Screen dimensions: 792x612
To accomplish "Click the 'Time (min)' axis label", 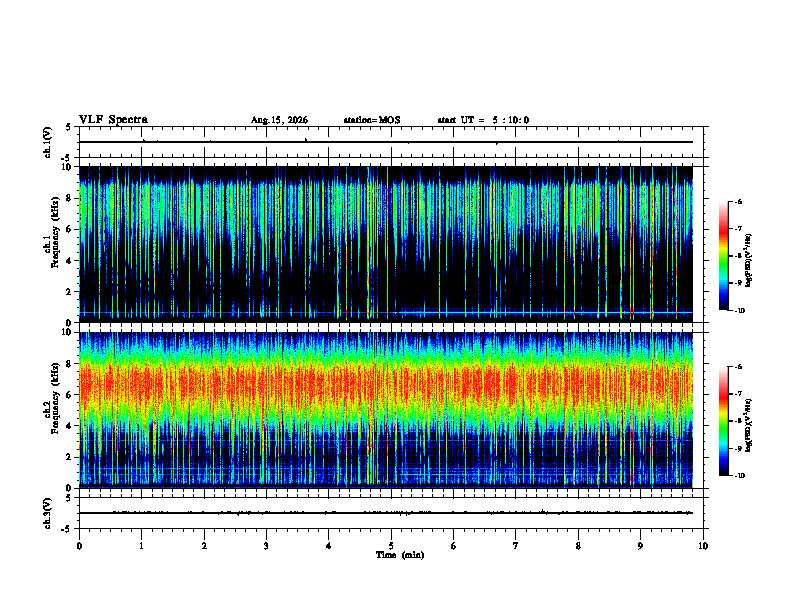I will pyautogui.click(x=400, y=555).
